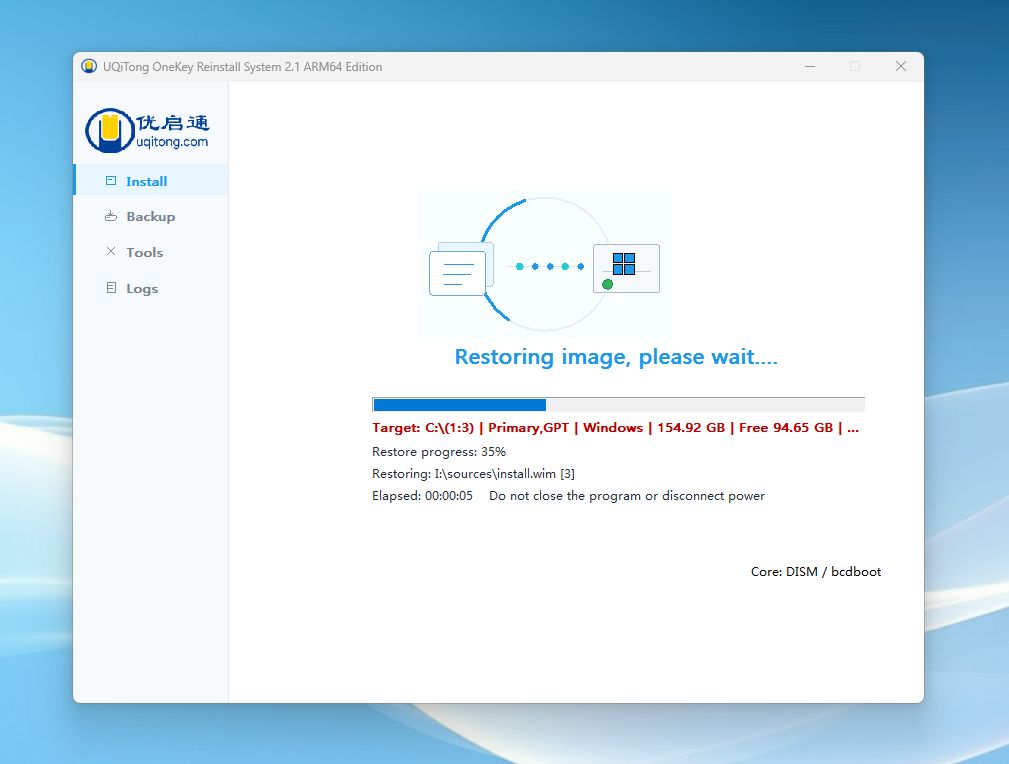Image resolution: width=1009 pixels, height=764 pixels.
Task: Click the 'Restore progress: 35%' text
Action: point(439,452)
